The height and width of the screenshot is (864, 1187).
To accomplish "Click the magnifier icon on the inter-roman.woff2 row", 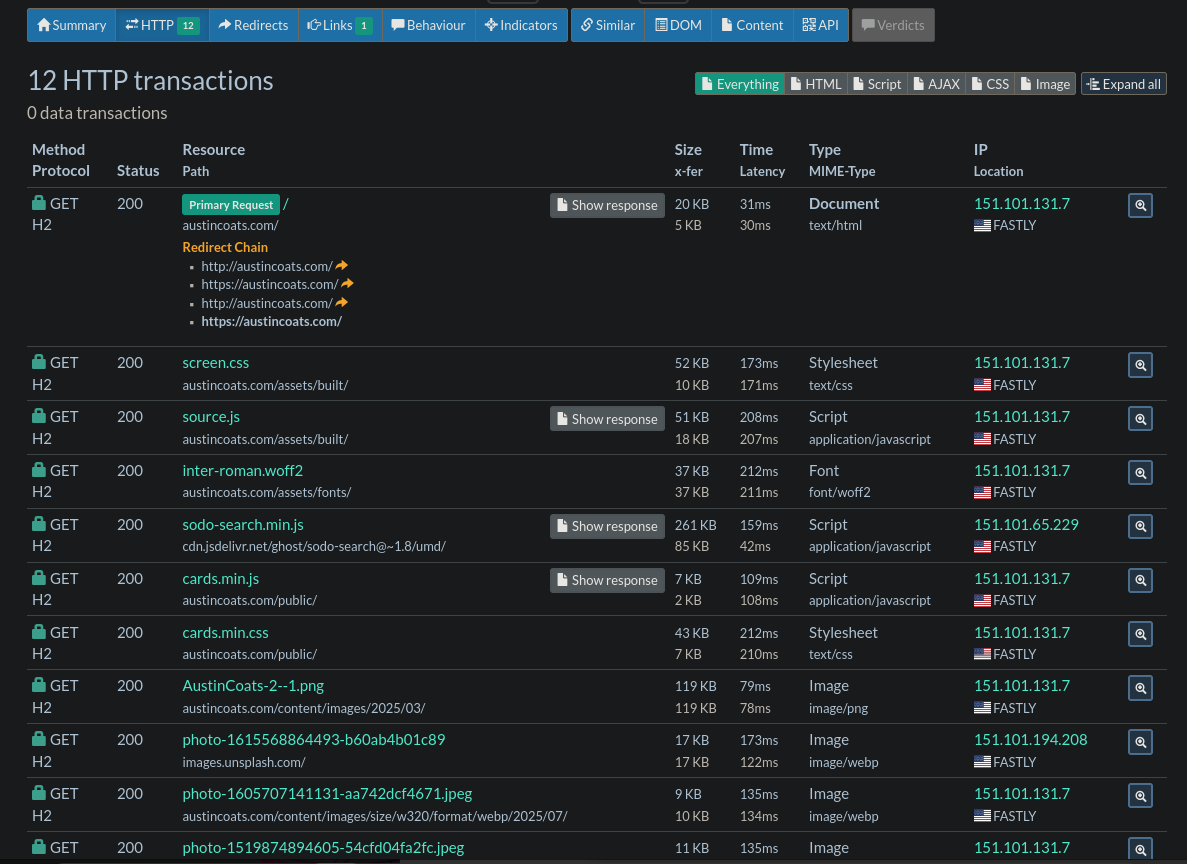I will (x=1140, y=472).
